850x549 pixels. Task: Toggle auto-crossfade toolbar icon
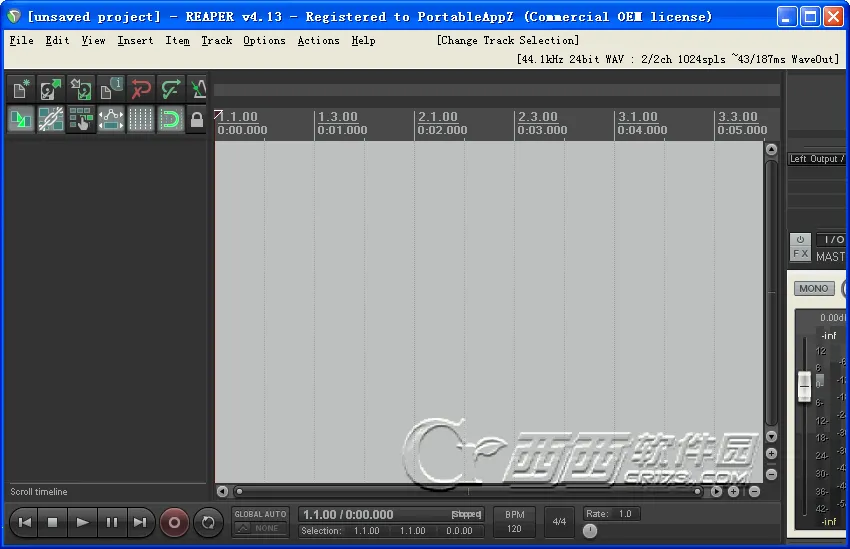(21, 119)
